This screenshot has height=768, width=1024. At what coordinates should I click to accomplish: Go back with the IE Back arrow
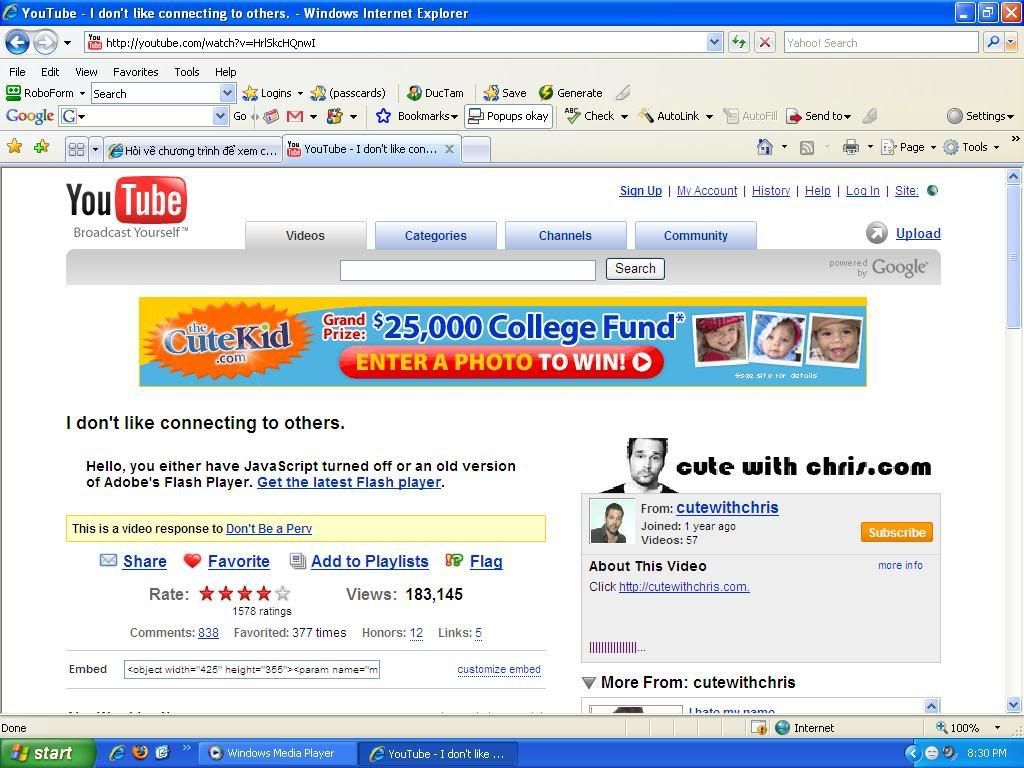coord(17,43)
